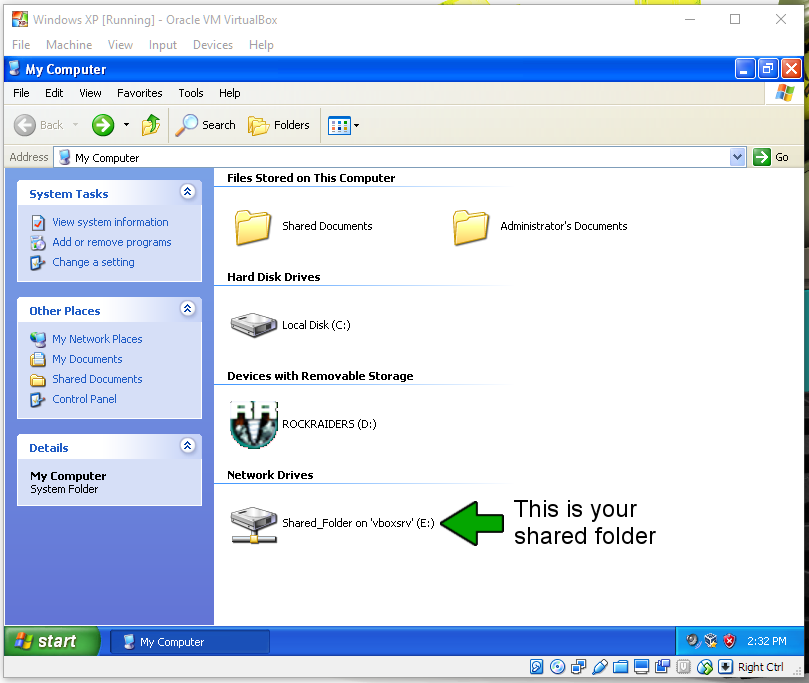Click red Security Center shield tray icon
This screenshot has width=809, height=683.
pos(729,641)
